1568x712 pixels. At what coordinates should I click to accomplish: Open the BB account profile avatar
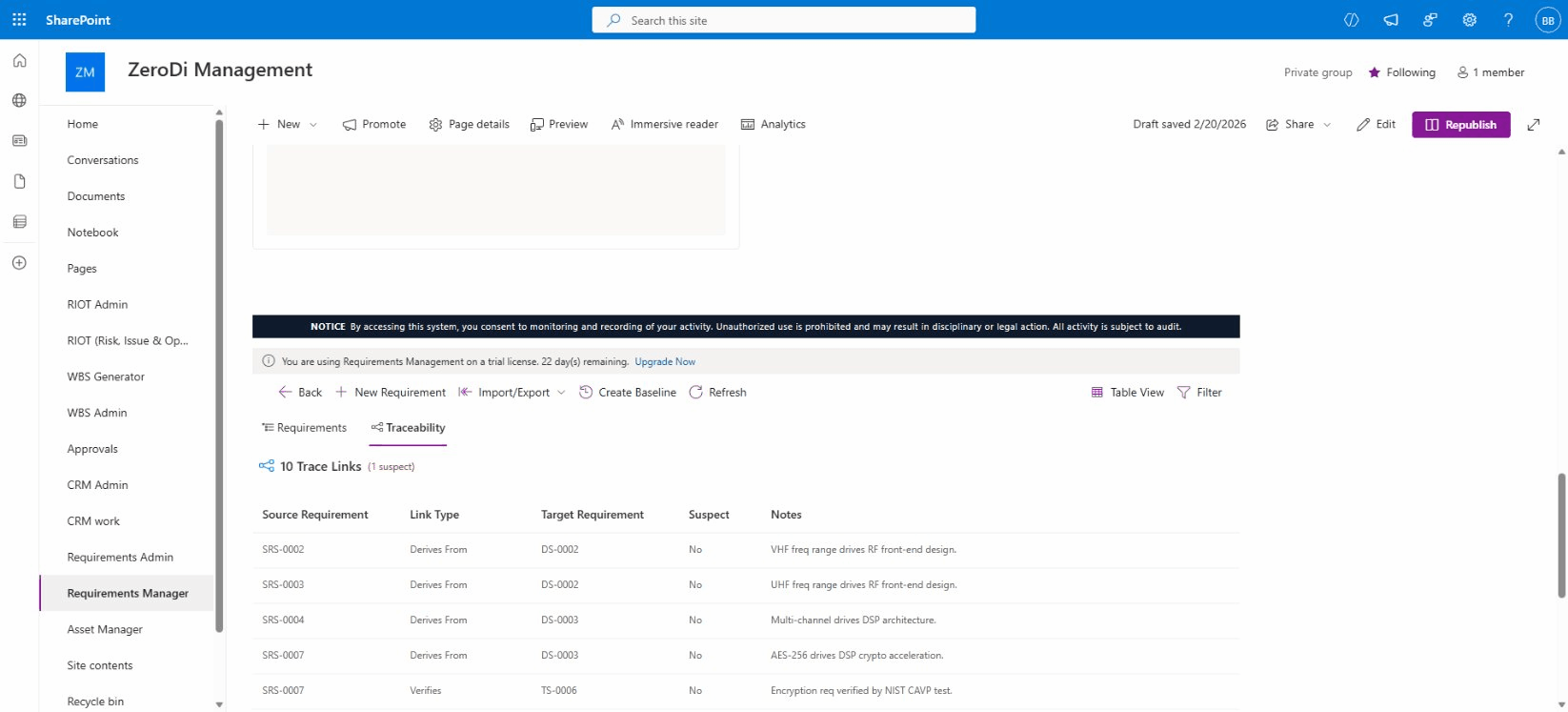1548,20
